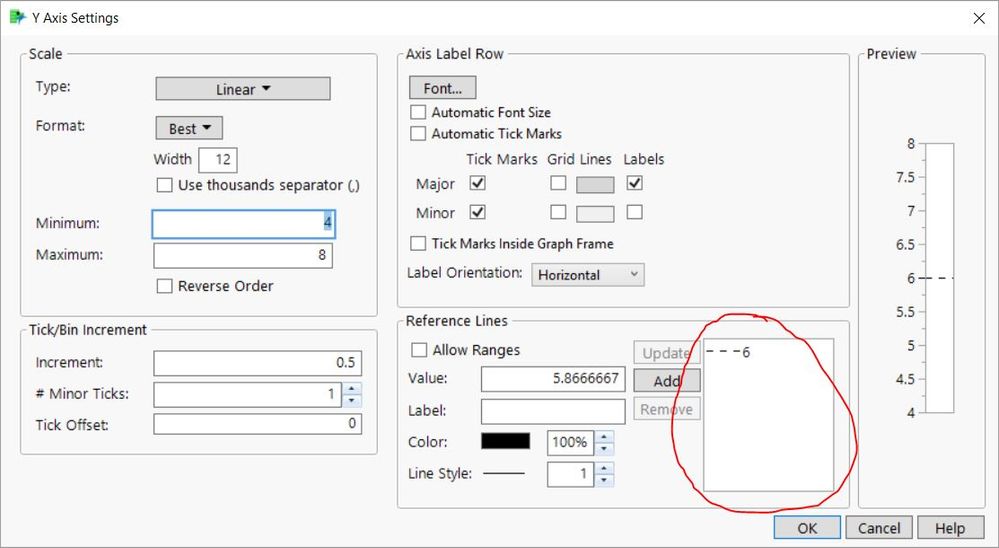Click the format Width field

[x=218, y=159]
